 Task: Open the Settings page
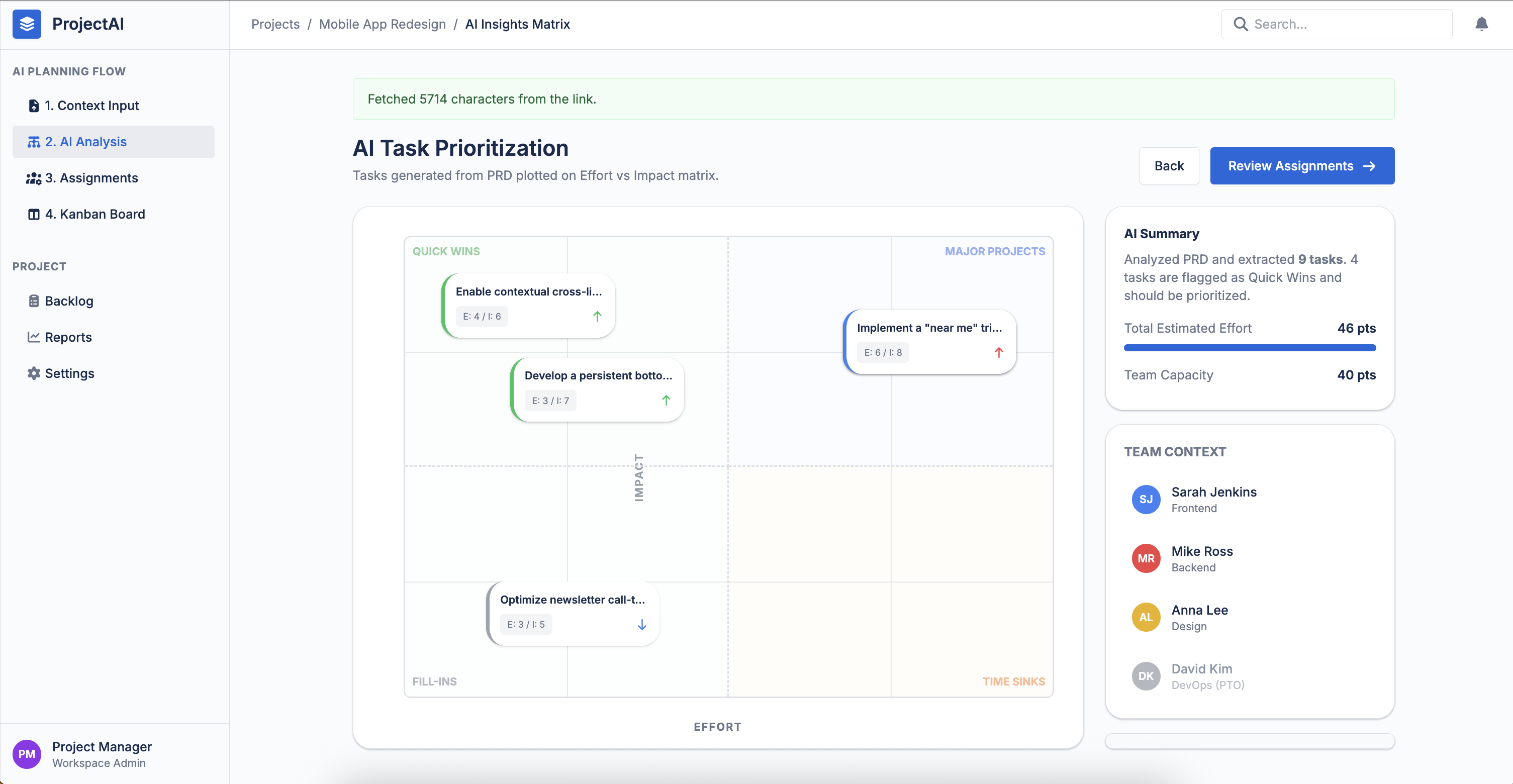[x=114, y=373]
